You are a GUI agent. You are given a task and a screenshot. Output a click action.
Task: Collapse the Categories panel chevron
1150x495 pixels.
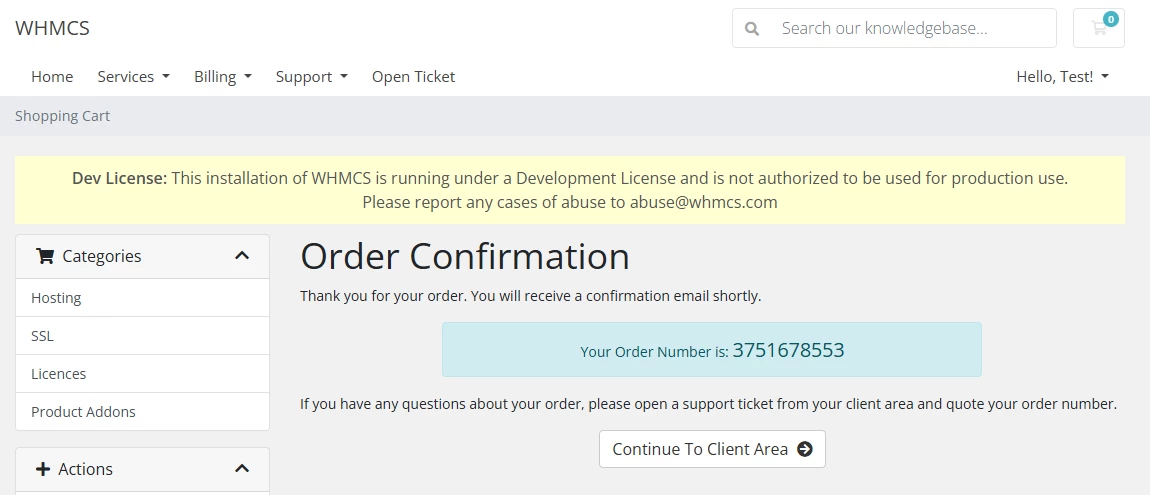pyautogui.click(x=242, y=256)
